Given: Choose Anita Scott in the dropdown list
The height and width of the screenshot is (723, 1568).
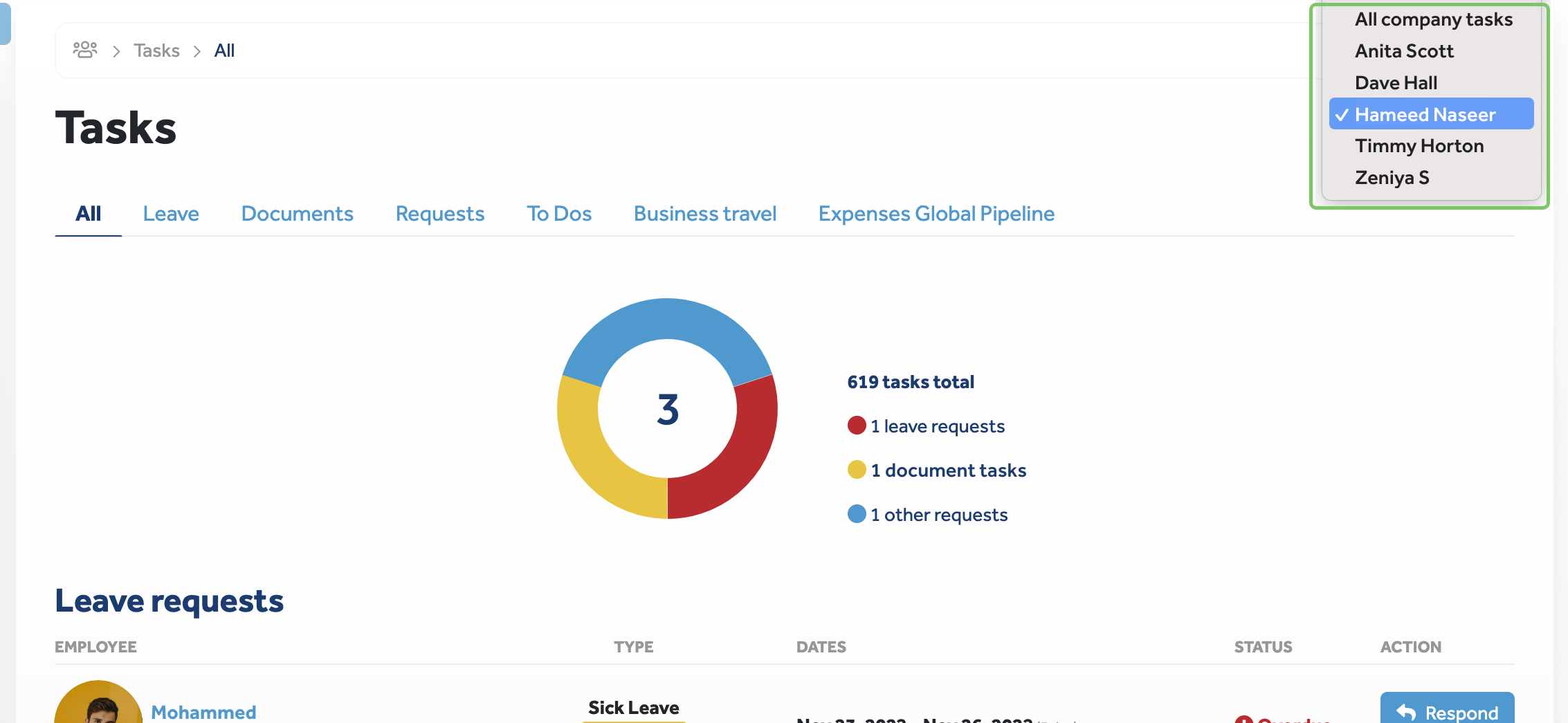Looking at the screenshot, I should [1404, 51].
